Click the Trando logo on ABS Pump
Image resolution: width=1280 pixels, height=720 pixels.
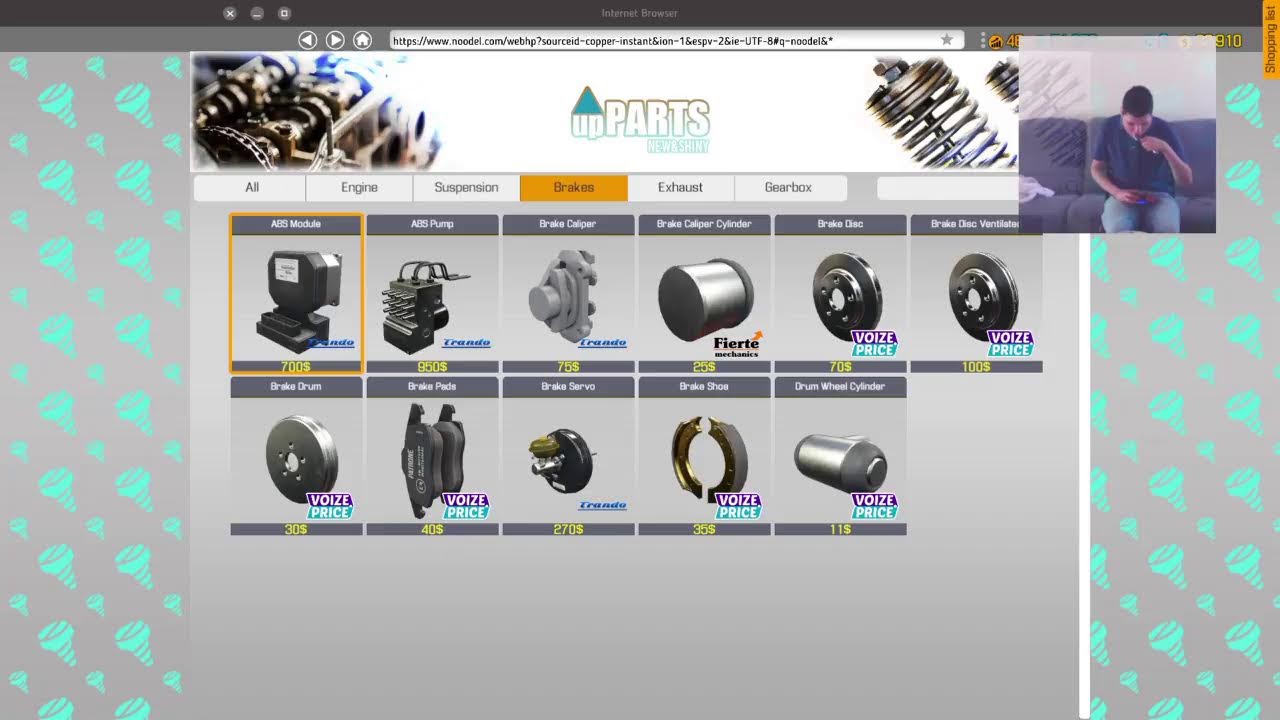(467, 343)
